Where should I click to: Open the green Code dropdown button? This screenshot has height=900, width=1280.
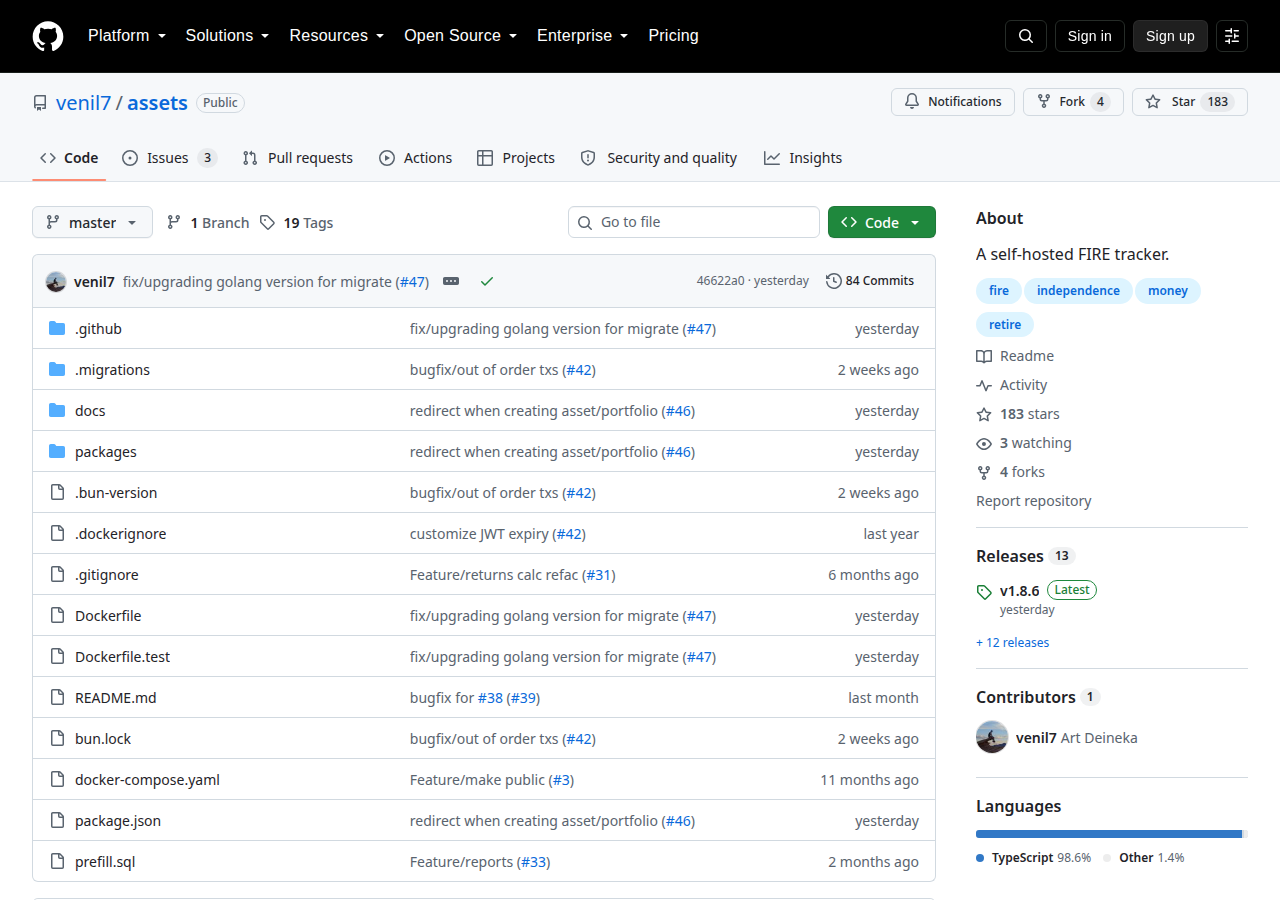pos(882,222)
